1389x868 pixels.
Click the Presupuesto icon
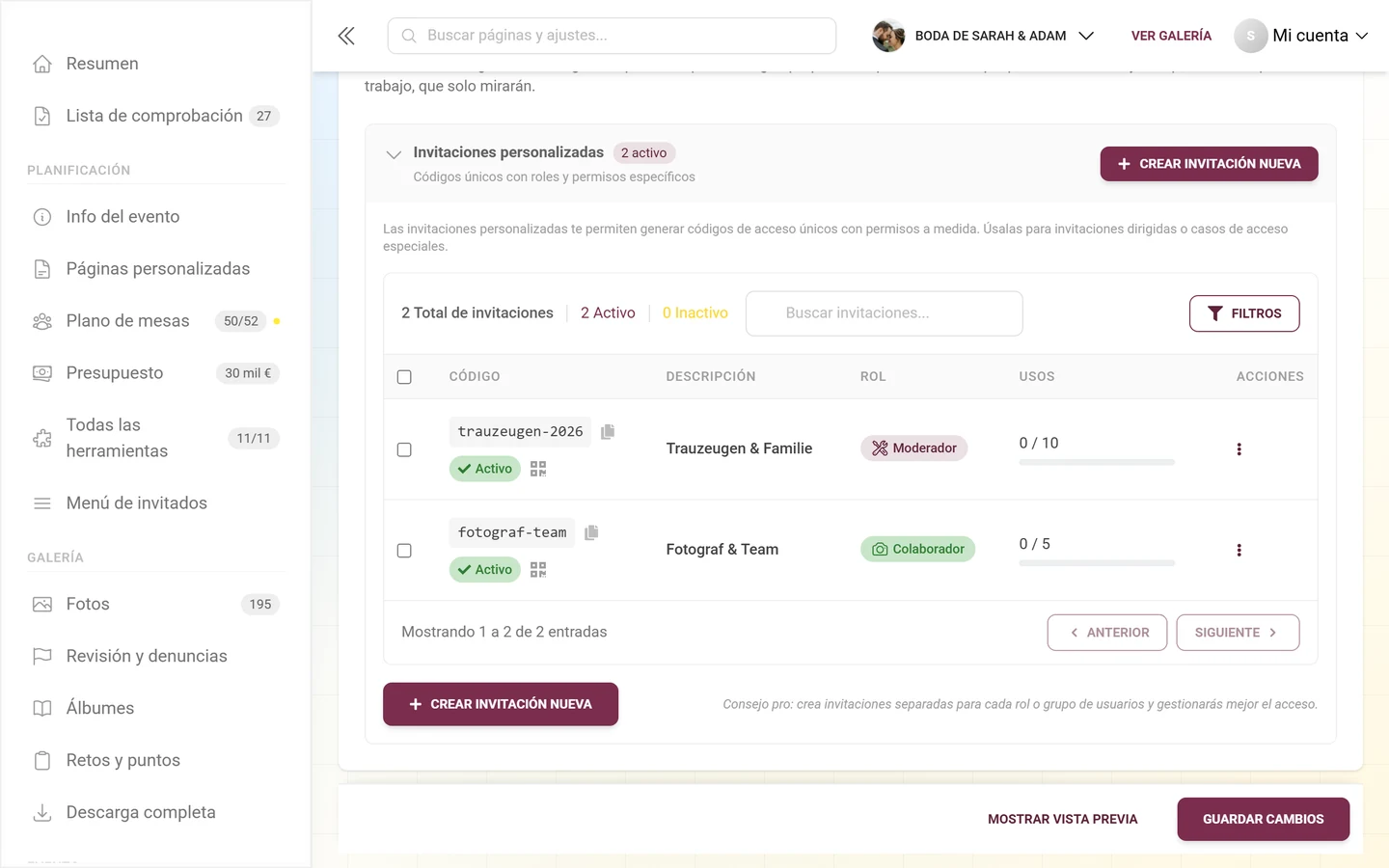42,373
